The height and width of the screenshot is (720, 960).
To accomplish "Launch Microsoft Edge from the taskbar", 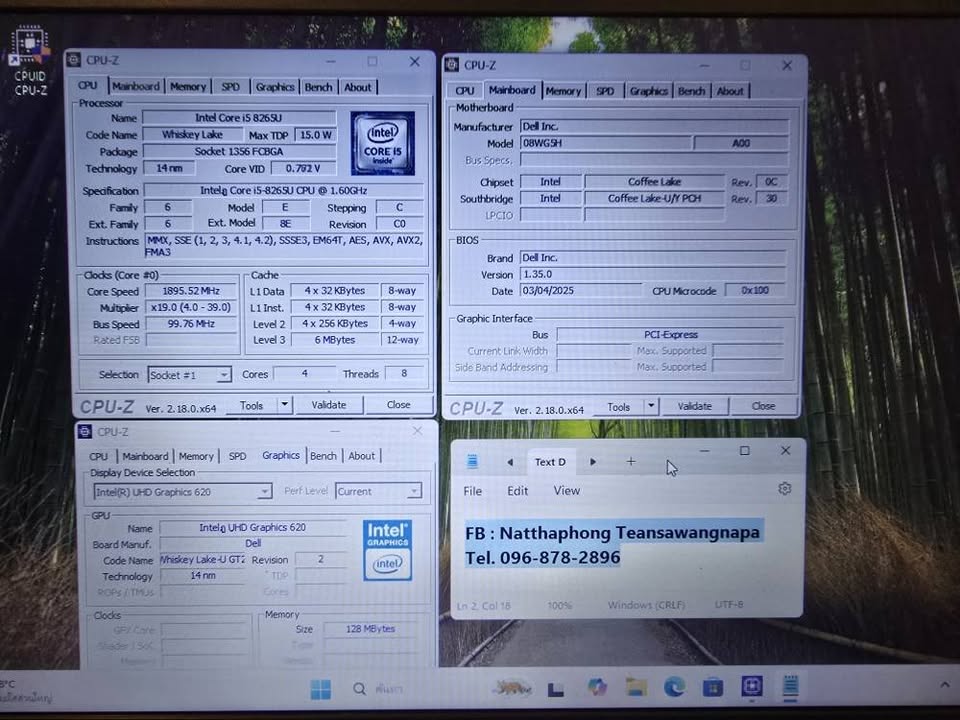I will (674, 687).
